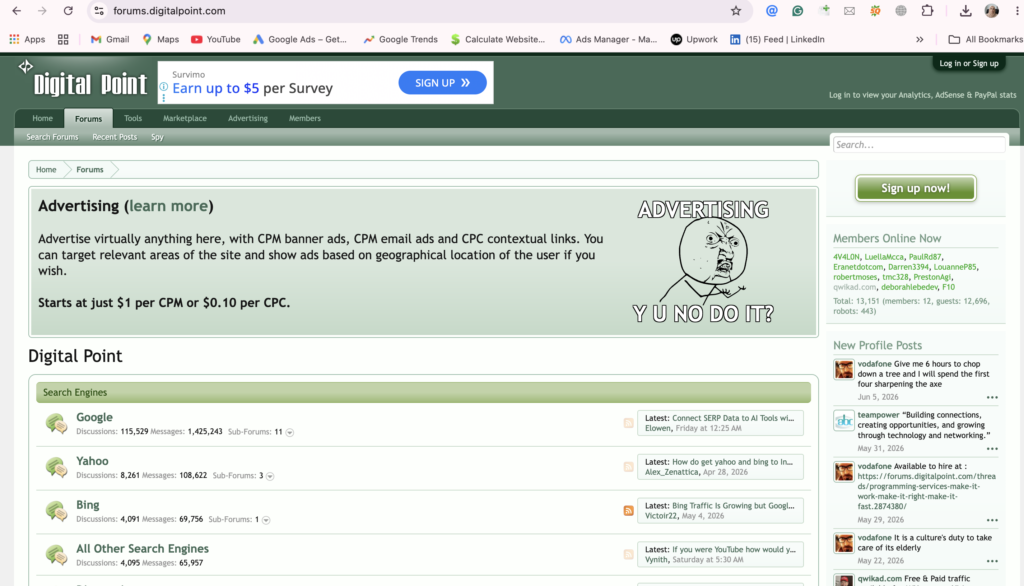The height and width of the screenshot is (586, 1024).
Task: Open the YouTube bookmark
Action: (216, 39)
